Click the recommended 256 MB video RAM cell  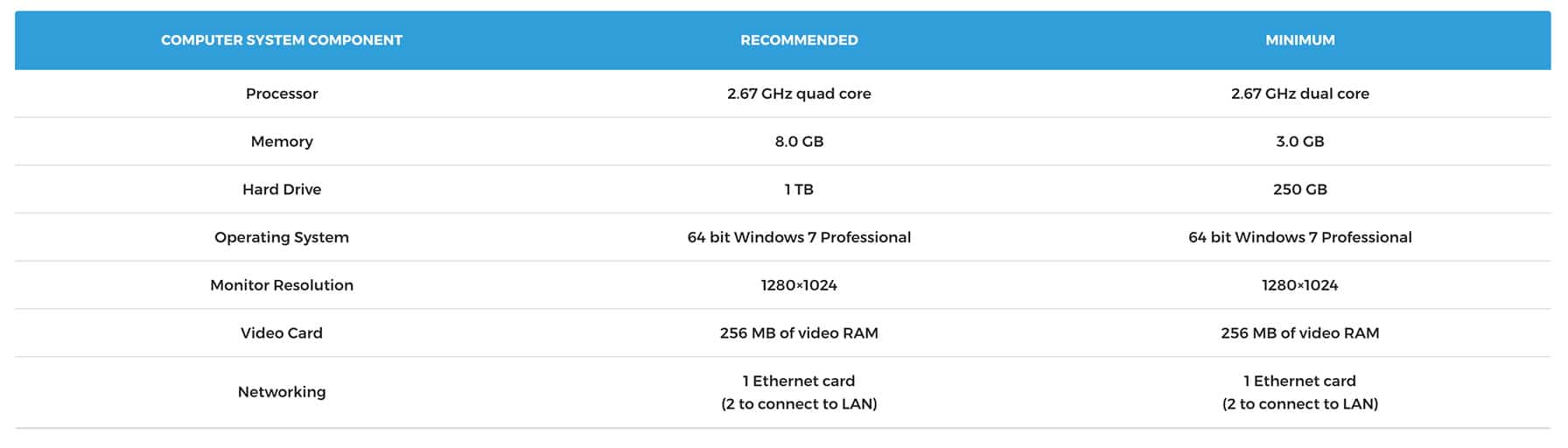pos(799,333)
